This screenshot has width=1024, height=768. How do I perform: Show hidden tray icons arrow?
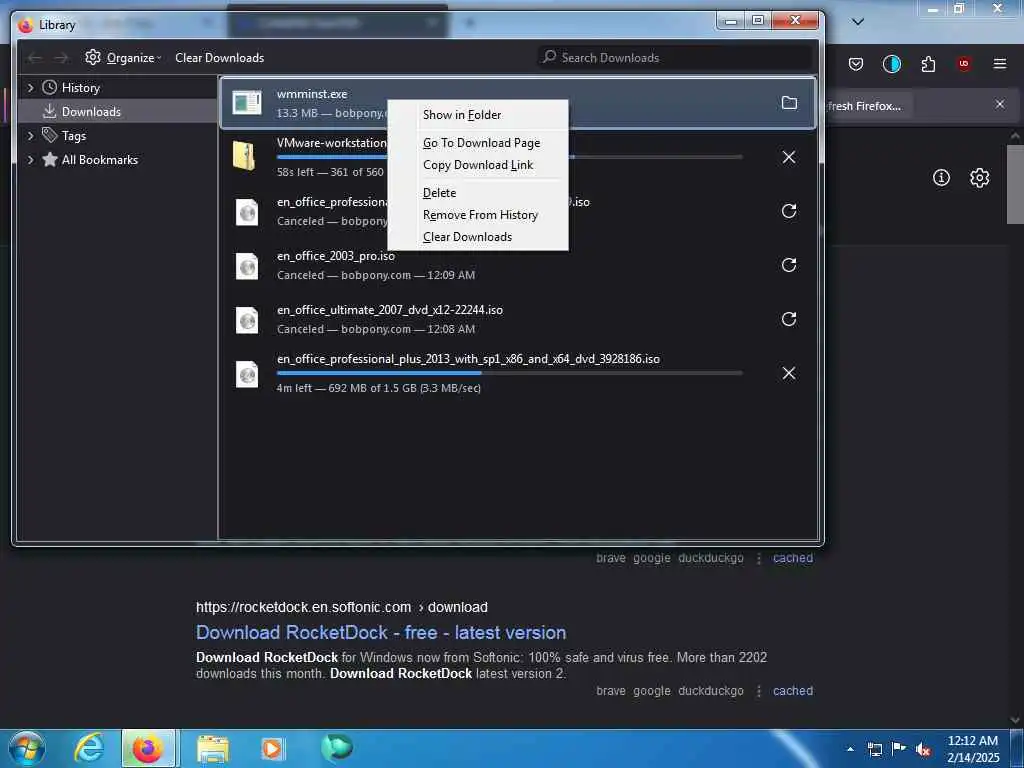850,749
